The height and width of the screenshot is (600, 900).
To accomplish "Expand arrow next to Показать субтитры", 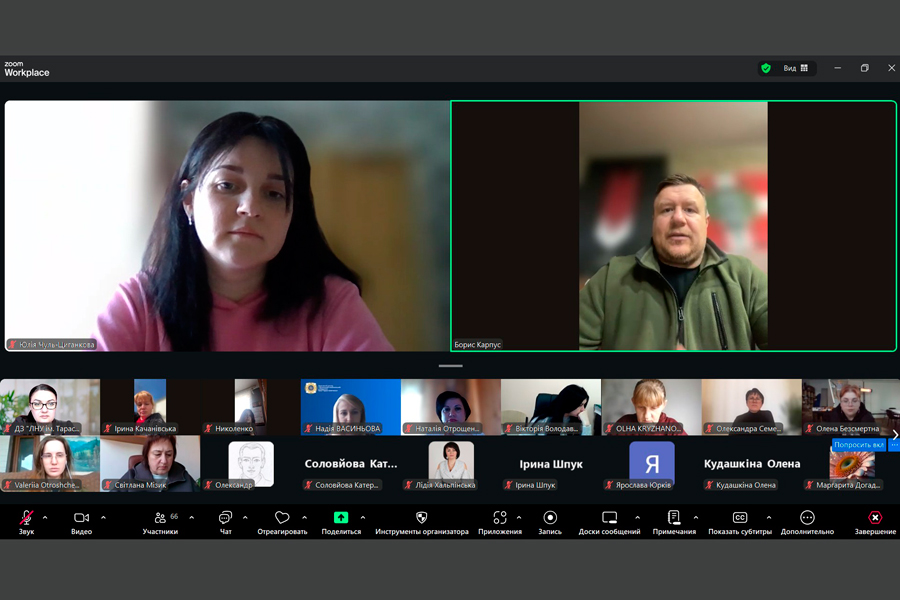I will [x=769, y=517].
